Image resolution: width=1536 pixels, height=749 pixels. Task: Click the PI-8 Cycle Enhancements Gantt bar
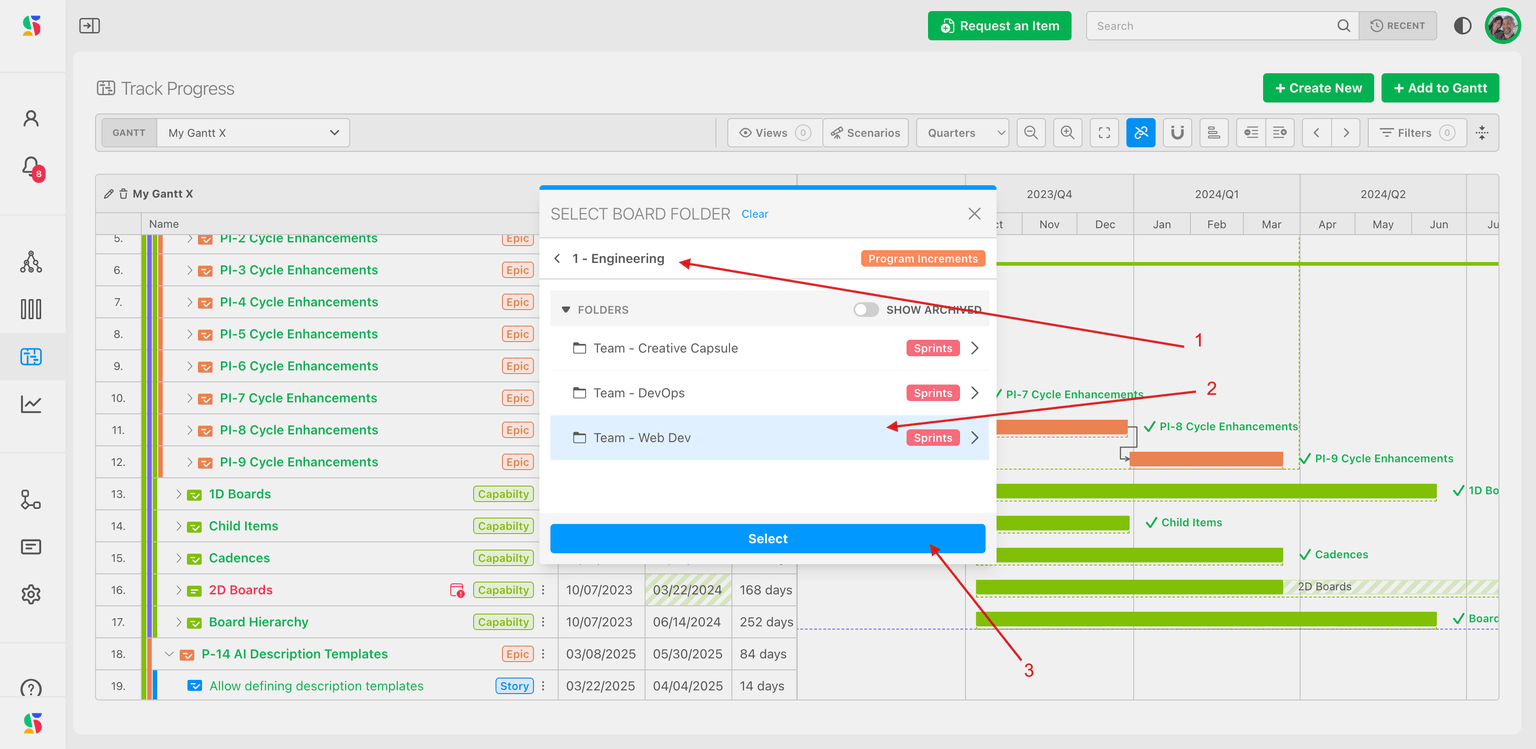pyautogui.click(x=1061, y=427)
